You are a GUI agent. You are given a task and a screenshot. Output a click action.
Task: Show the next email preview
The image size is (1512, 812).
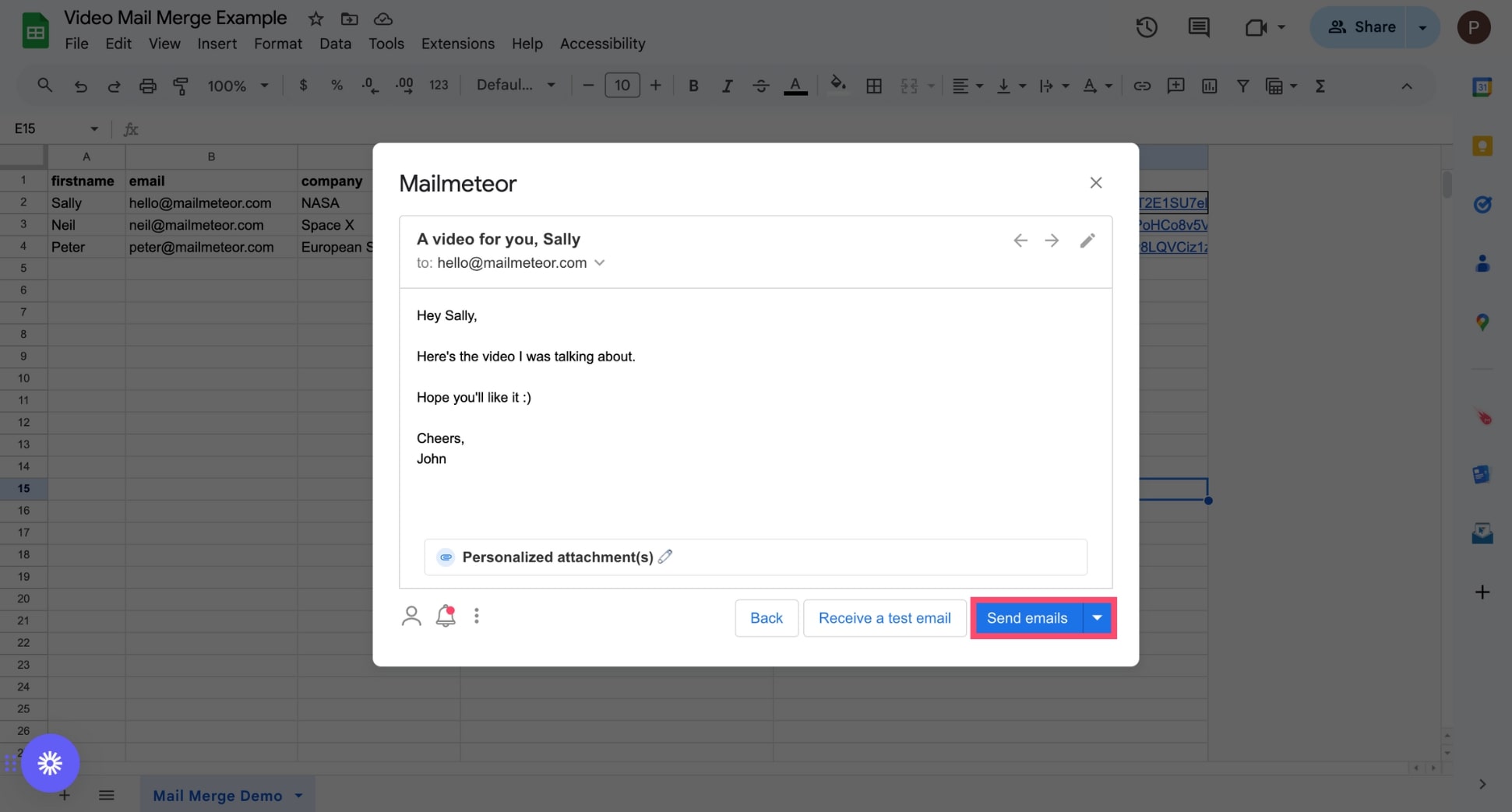point(1052,240)
